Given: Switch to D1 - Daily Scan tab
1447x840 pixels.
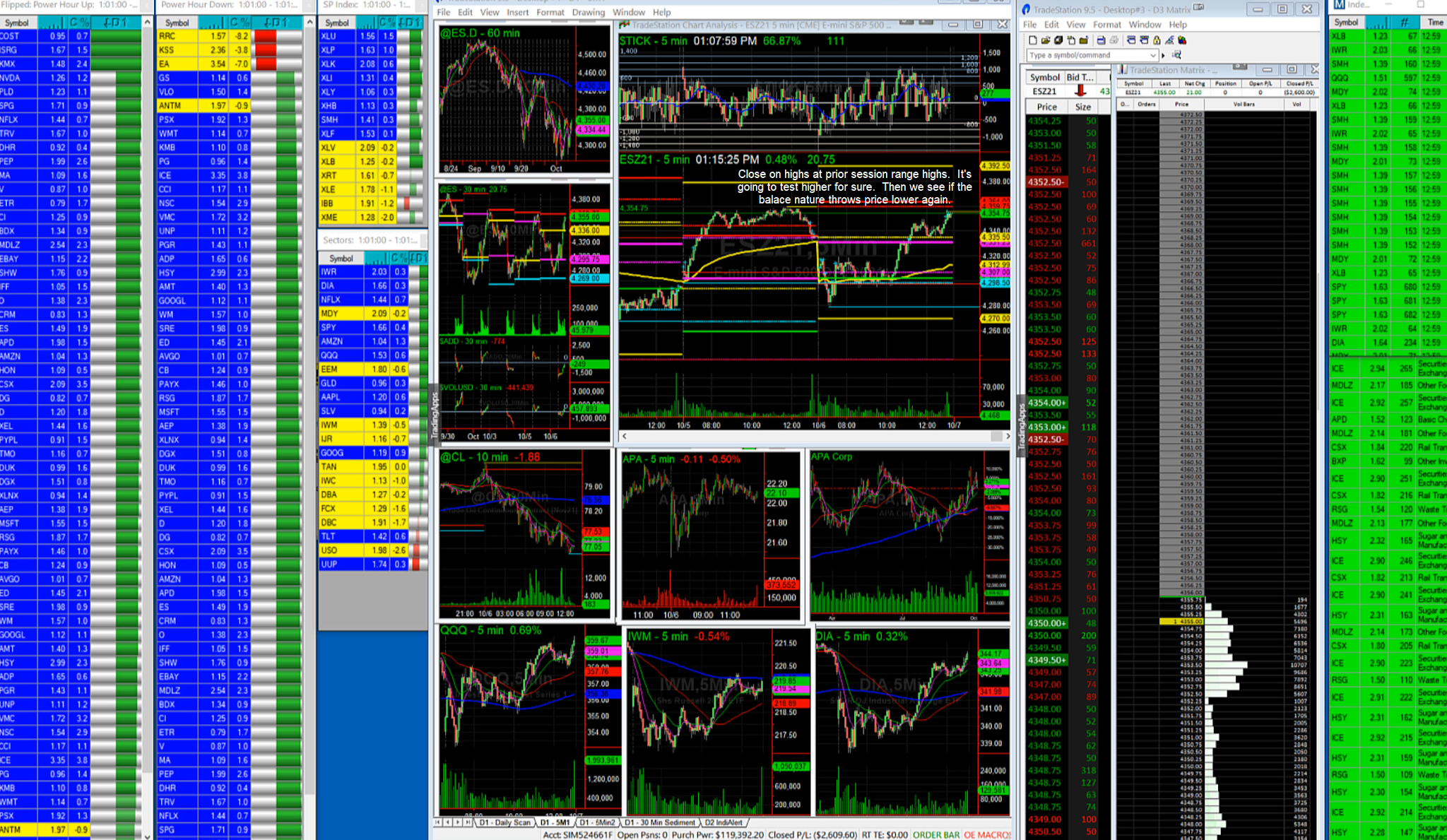Looking at the screenshot, I should (x=504, y=822).
